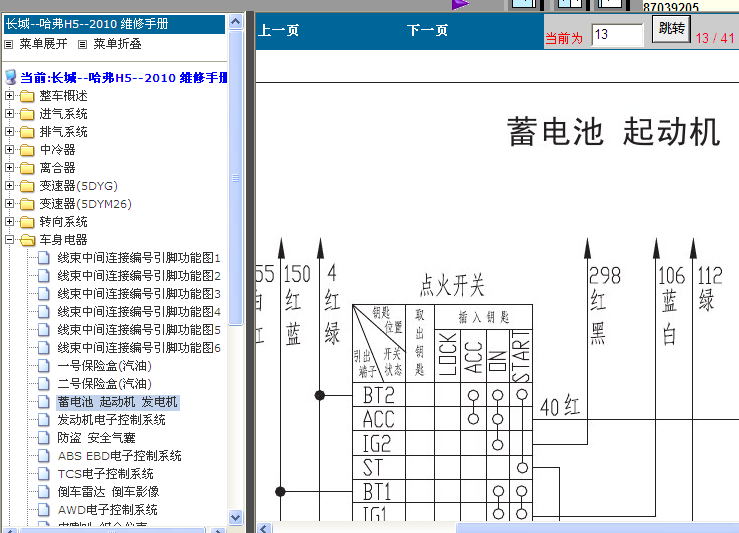Click page icon of 线束中间连接编号引脚功能图3
The width and height of the screenshot is (739, 533).
(x=44, y=294)
